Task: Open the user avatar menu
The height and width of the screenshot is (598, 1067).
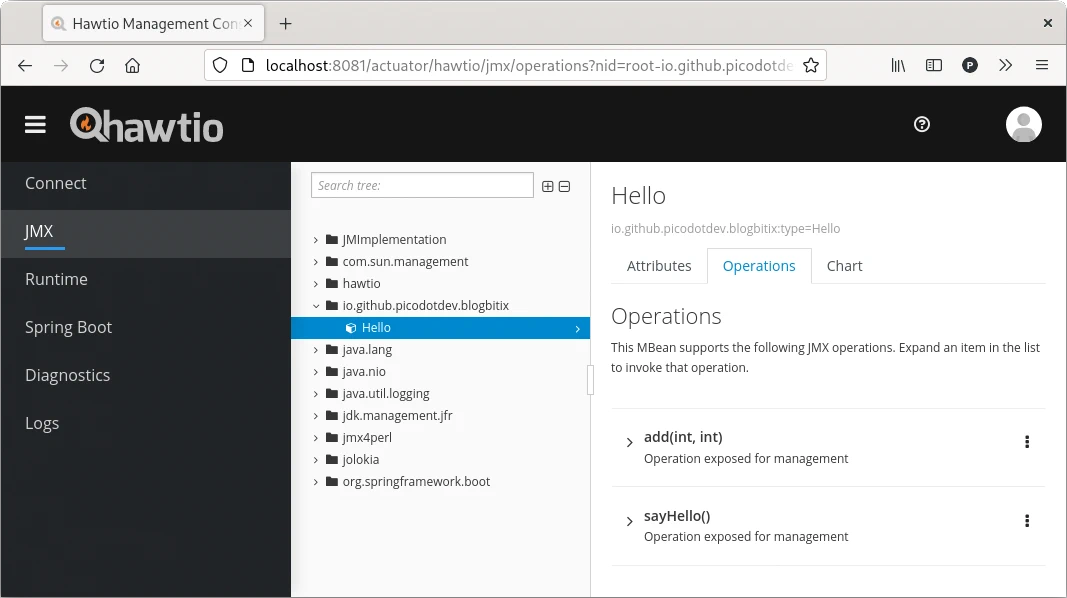Action: pos(1023,124)
